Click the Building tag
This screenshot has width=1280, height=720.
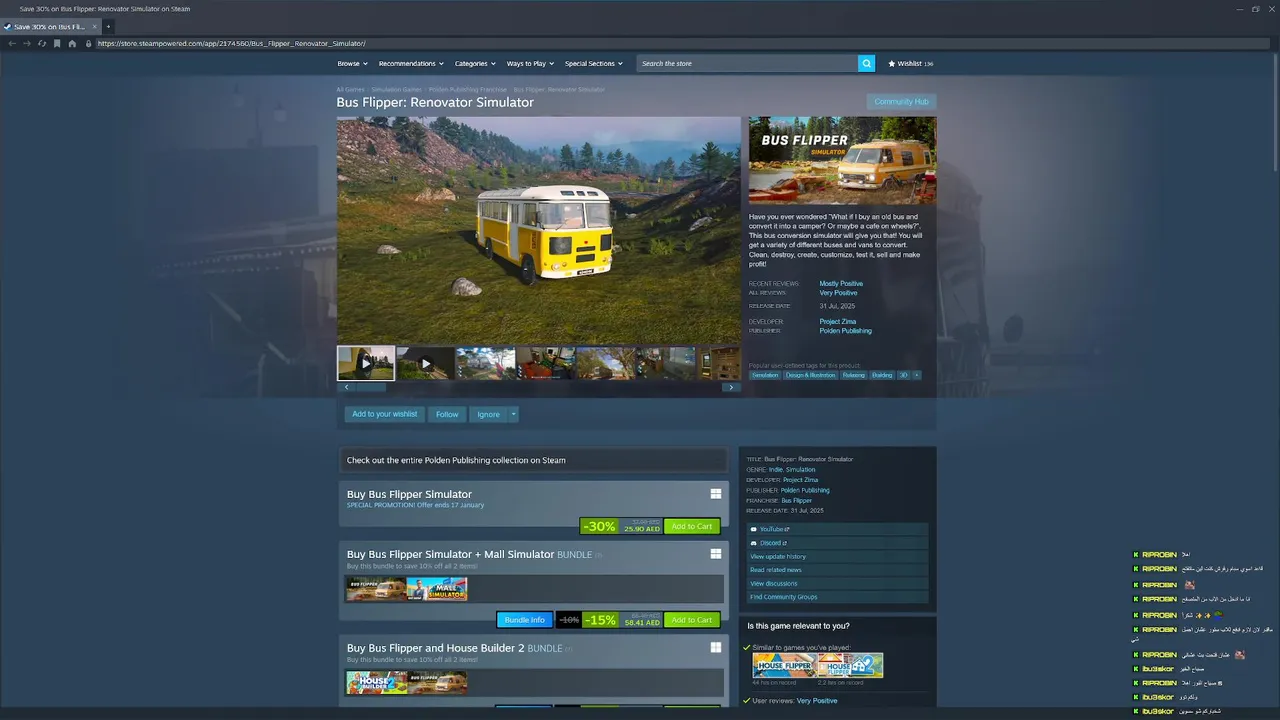point(882,375)
